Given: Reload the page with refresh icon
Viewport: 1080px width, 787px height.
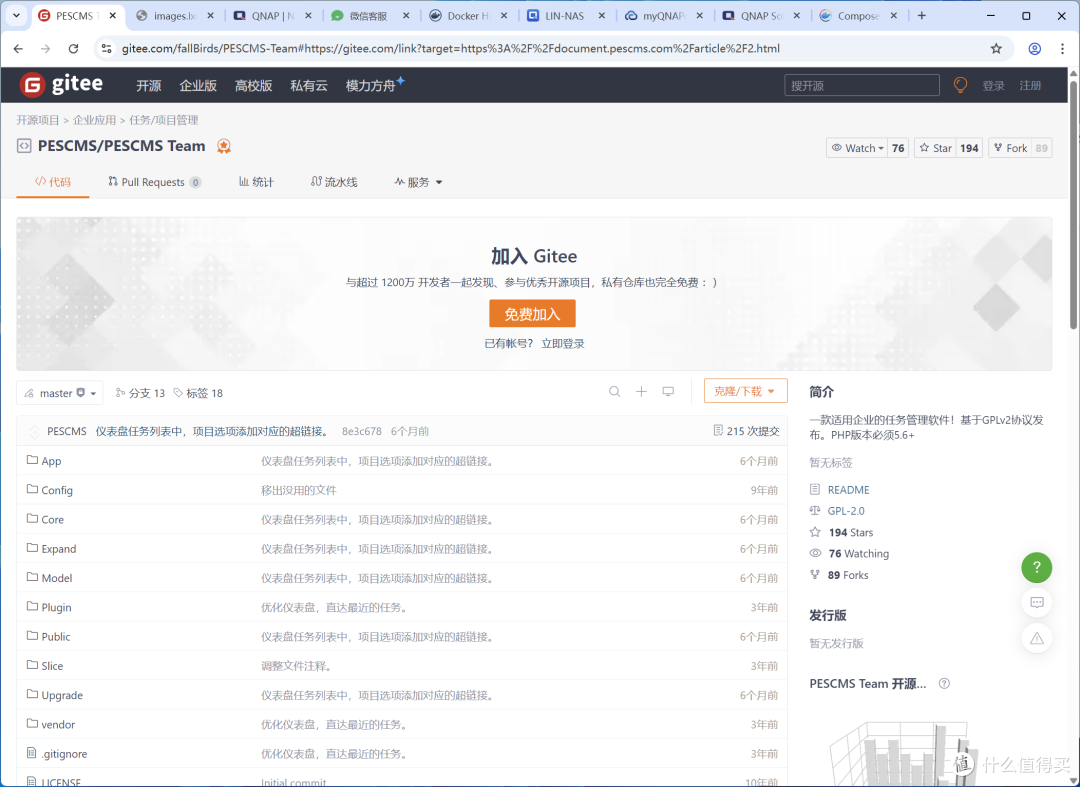Looking at the screenshot, I should coord(73,48).
